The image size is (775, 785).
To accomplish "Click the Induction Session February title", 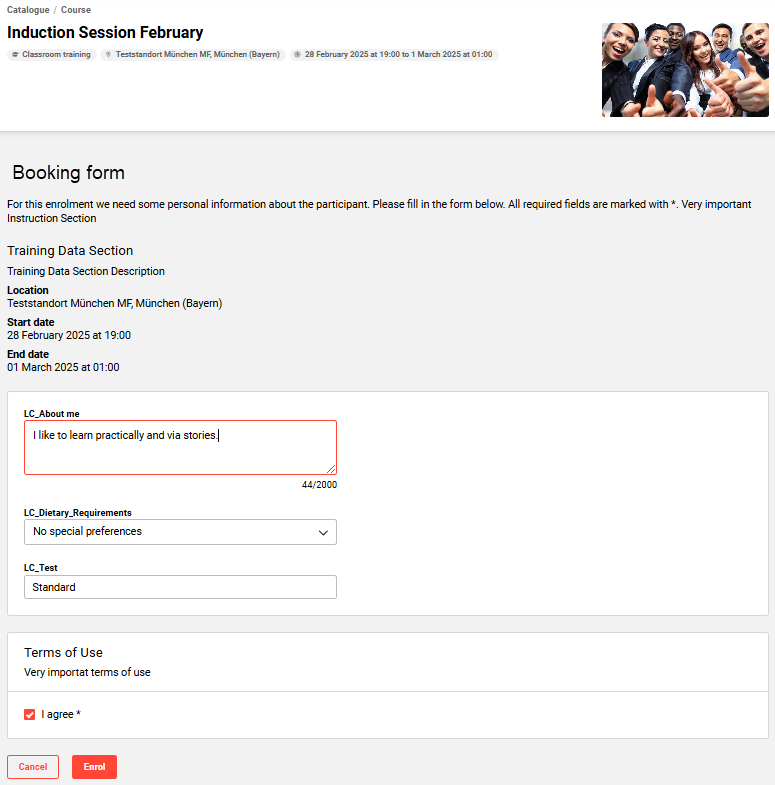I will (x=105, y=33).
